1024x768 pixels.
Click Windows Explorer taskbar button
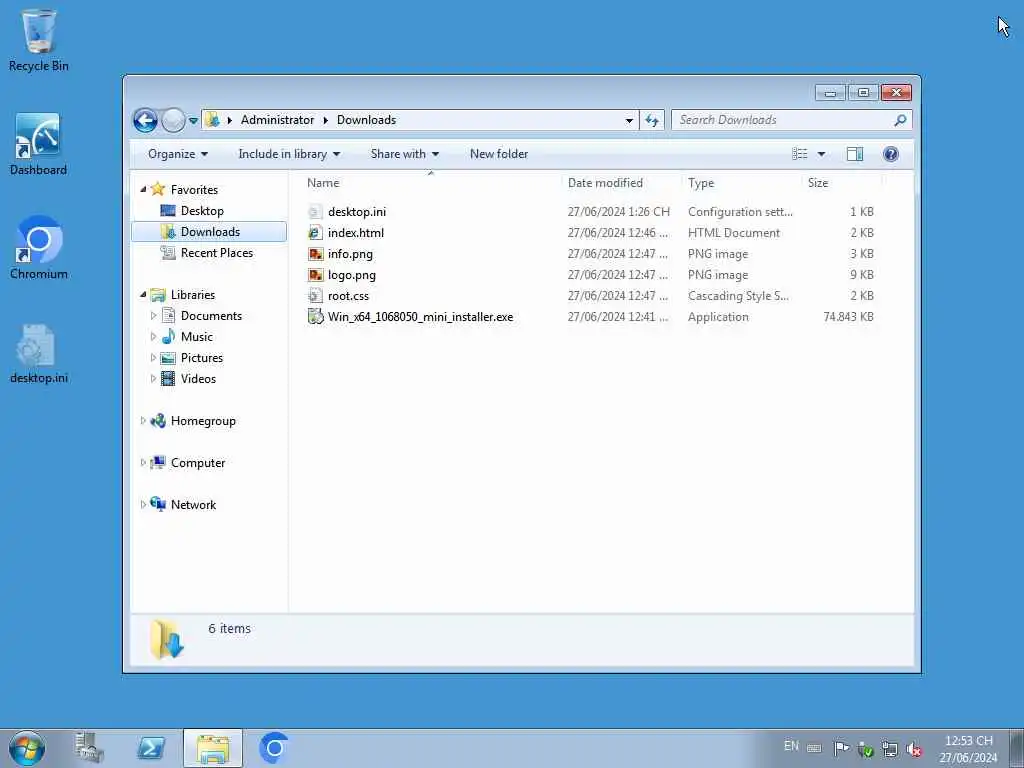coord(213,748)
